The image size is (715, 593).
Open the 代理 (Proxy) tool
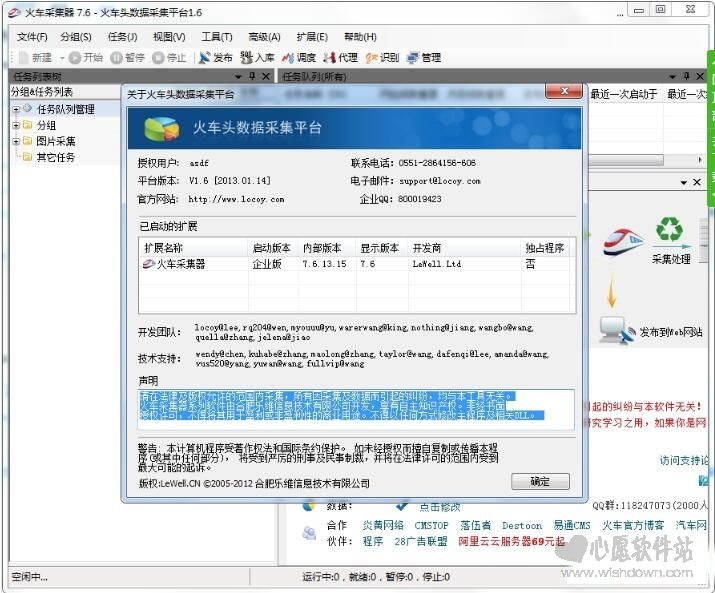341,57
